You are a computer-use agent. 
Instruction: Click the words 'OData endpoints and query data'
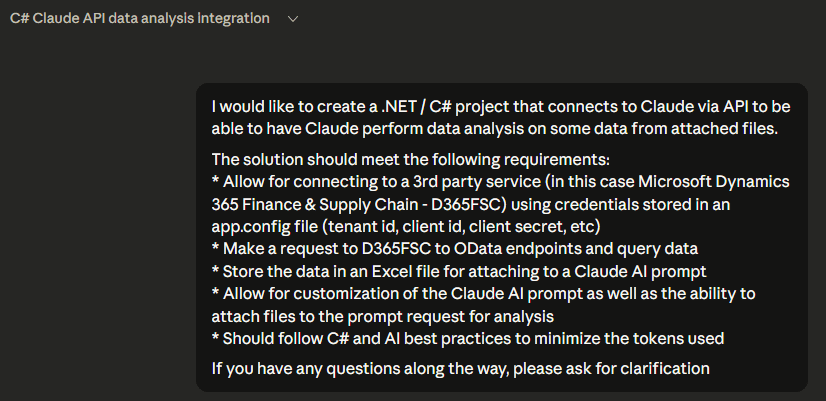point(585,249)
